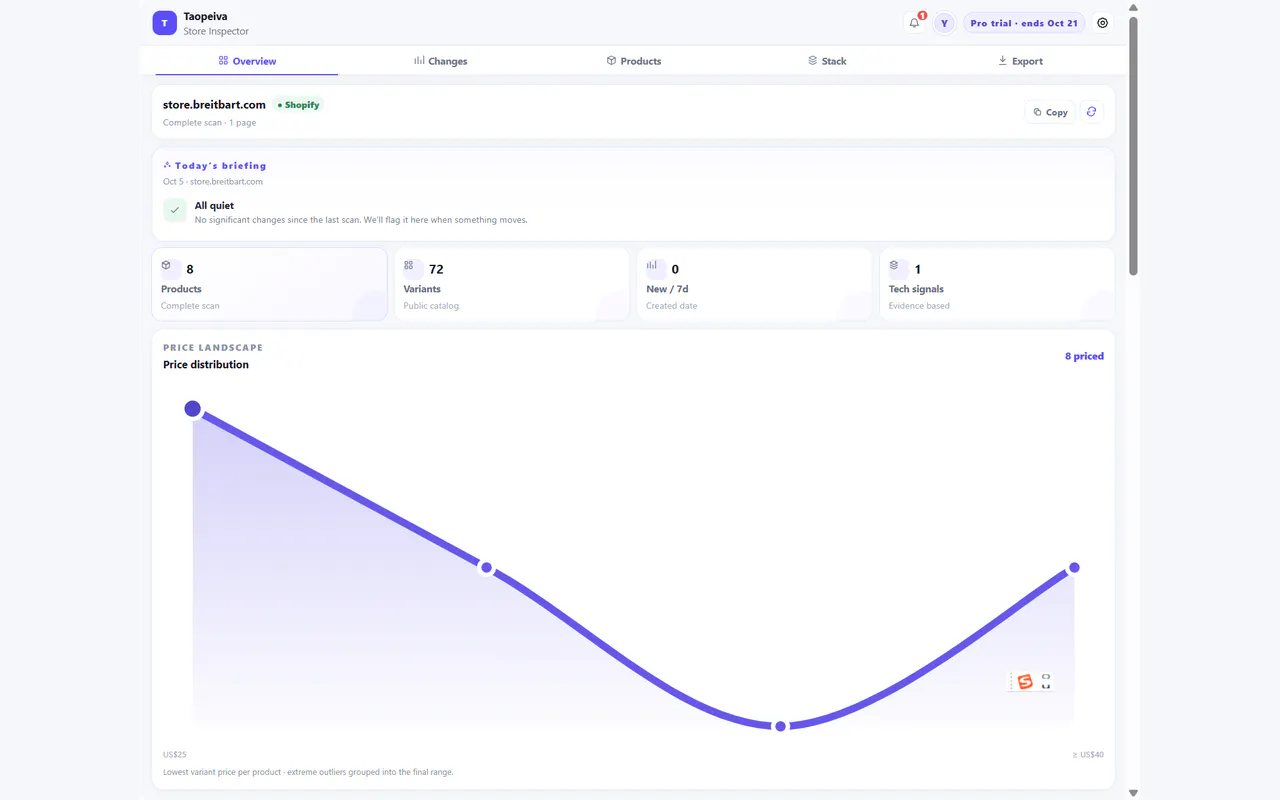Image resolution: width=1280 pixels, height=800 pixels.
Task: Click Pro trial ends Oct 21 badge
Action: click(x=1024, y=23)
